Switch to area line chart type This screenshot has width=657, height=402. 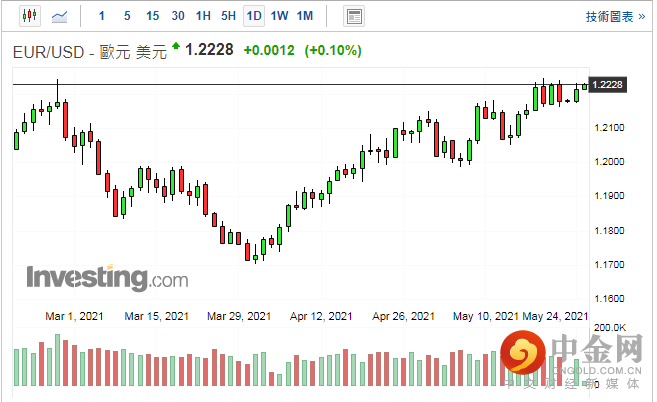click(61, 16)
